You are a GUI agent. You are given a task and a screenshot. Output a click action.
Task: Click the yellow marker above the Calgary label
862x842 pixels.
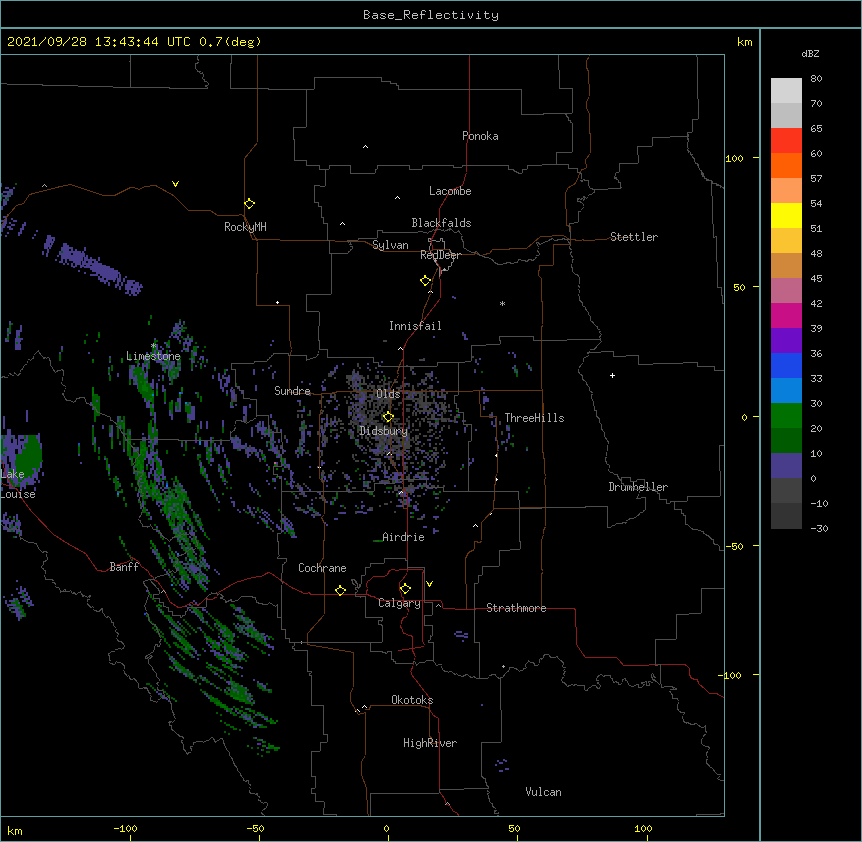405,589
